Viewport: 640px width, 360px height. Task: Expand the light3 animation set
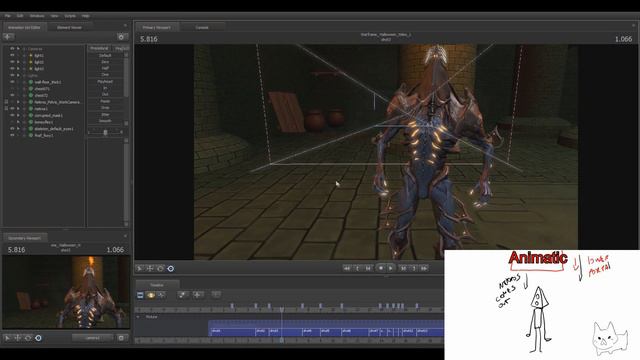(18, 69)
